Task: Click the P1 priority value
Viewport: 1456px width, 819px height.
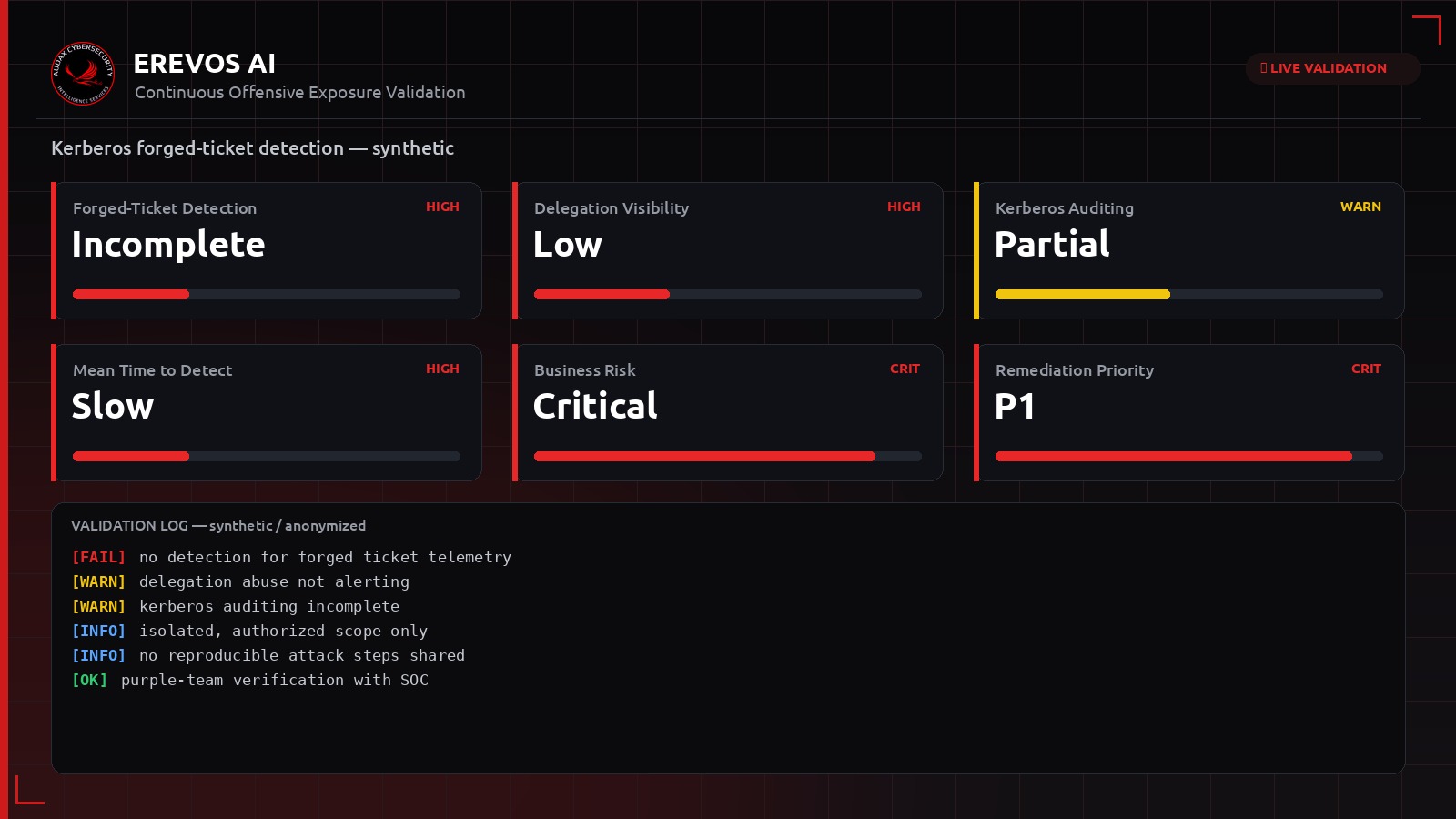Action: (x=1015, y=406)
